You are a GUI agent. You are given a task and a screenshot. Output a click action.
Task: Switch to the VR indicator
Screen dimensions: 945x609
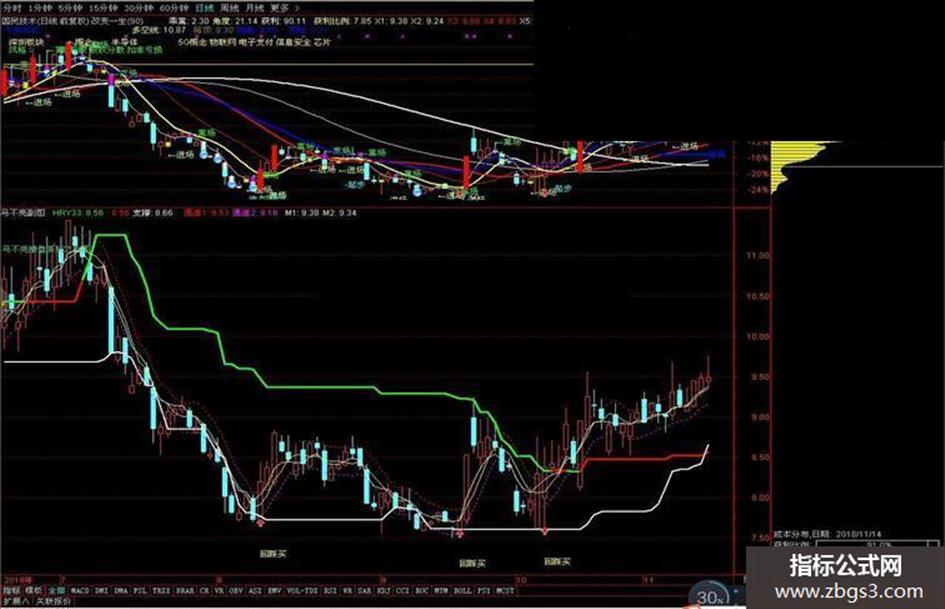pos(219,591)
